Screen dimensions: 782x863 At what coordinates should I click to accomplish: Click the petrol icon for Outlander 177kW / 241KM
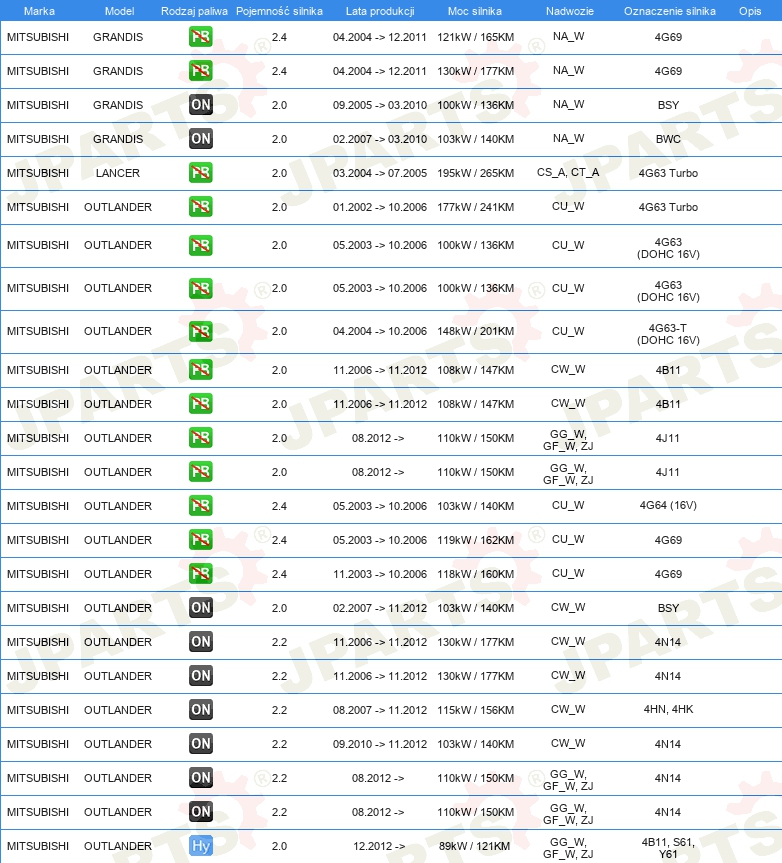(x=200, y=207)
